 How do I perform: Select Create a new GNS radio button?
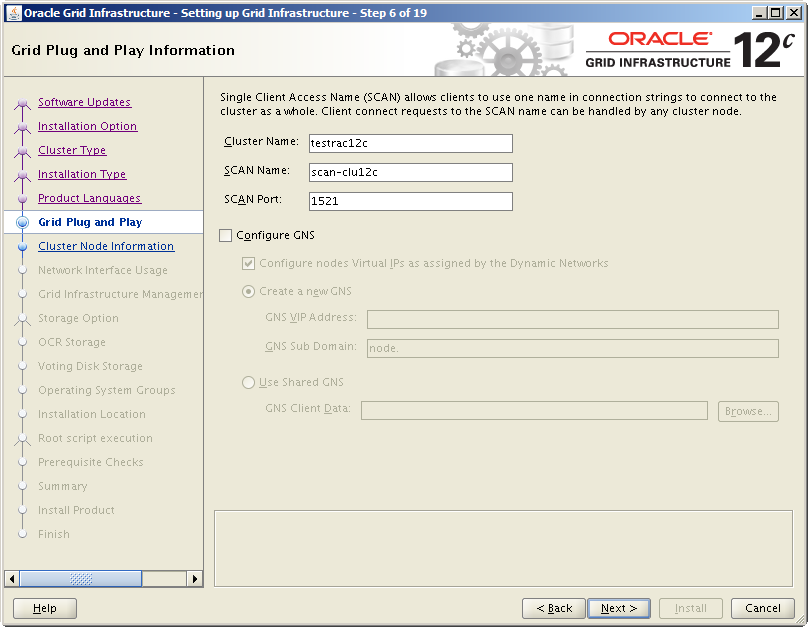(248, 291)
